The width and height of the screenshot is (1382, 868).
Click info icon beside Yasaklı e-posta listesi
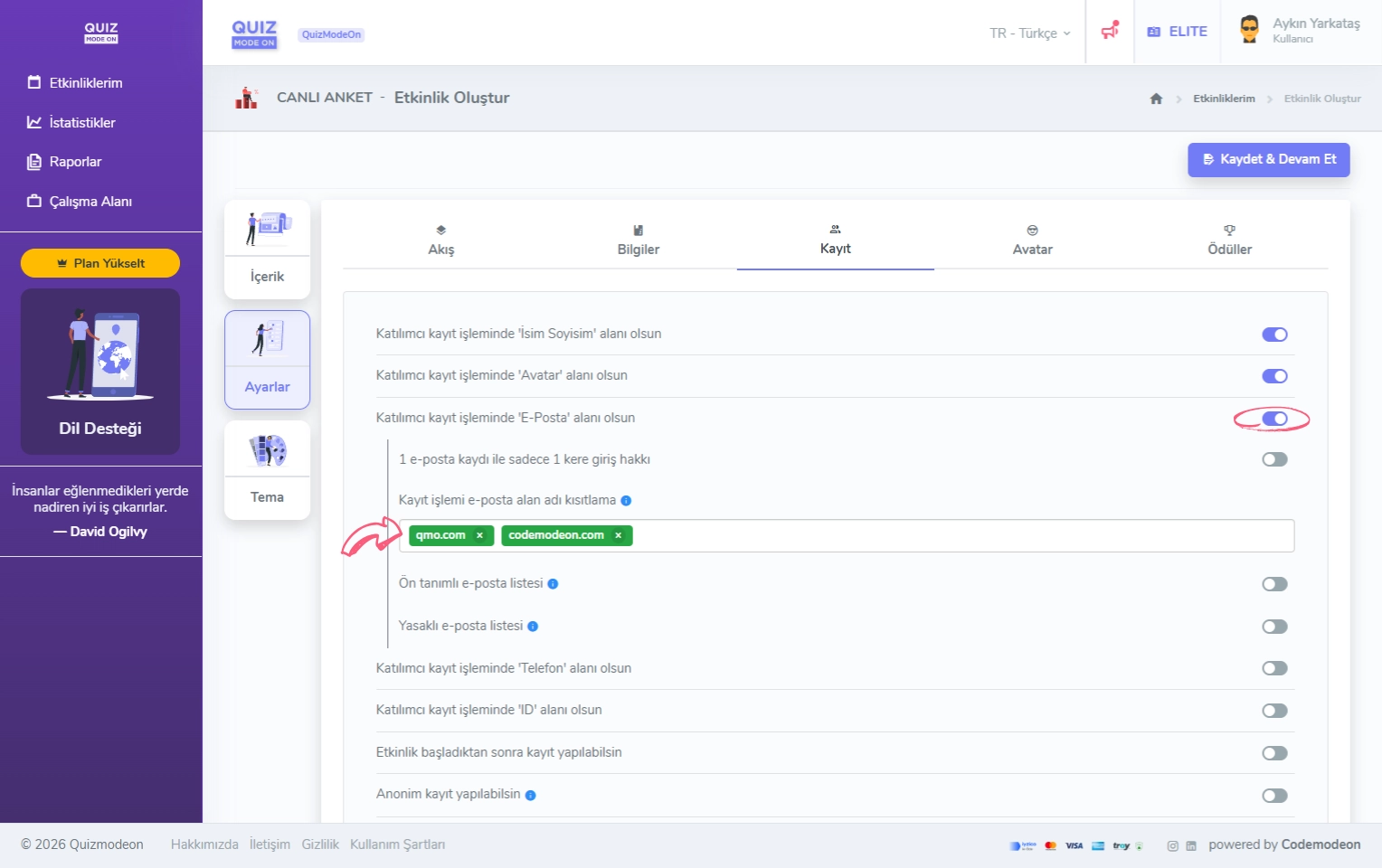(x=533, y=627)
